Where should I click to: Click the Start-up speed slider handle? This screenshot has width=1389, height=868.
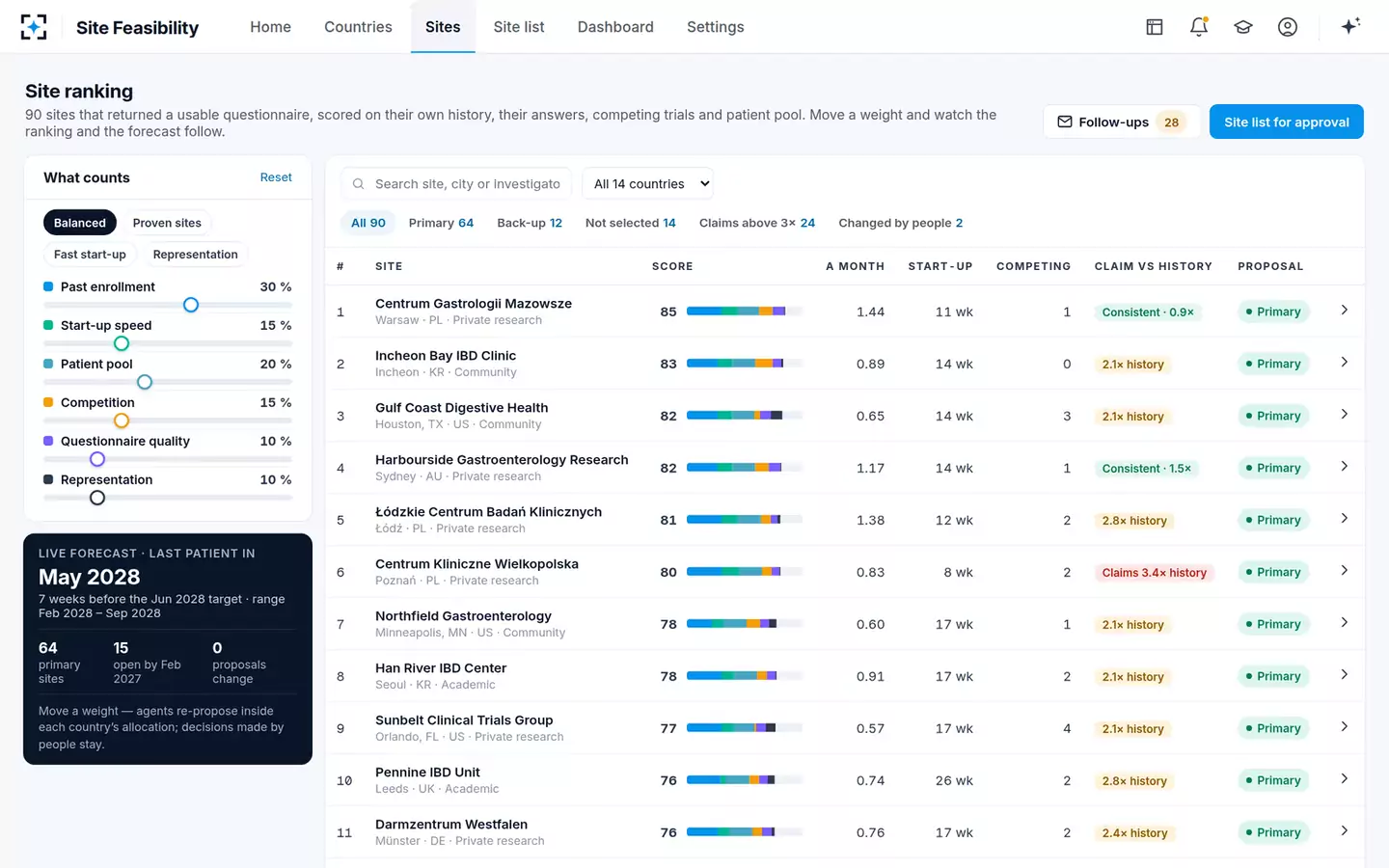click(x=122, y=343)
